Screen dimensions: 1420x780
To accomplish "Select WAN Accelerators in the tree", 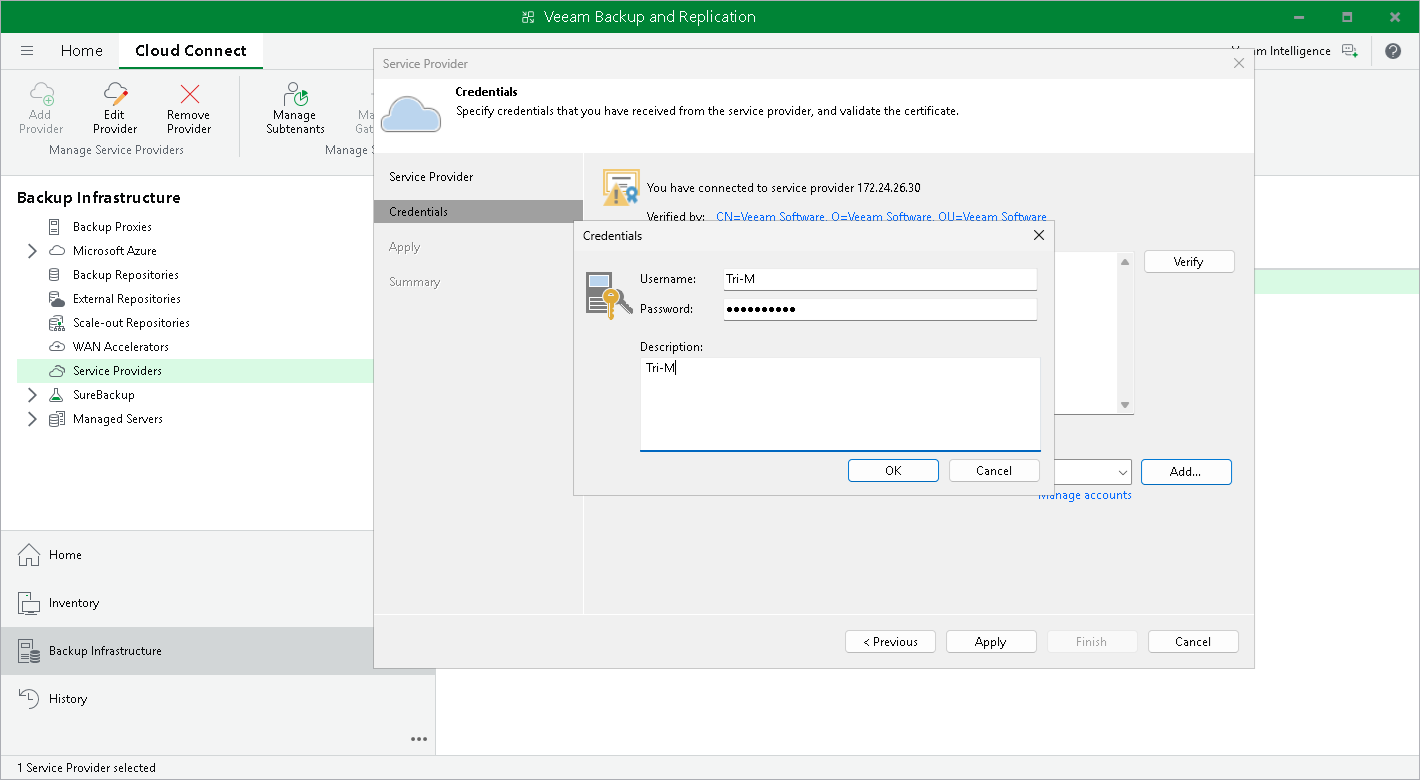I will tap(121, 347).
